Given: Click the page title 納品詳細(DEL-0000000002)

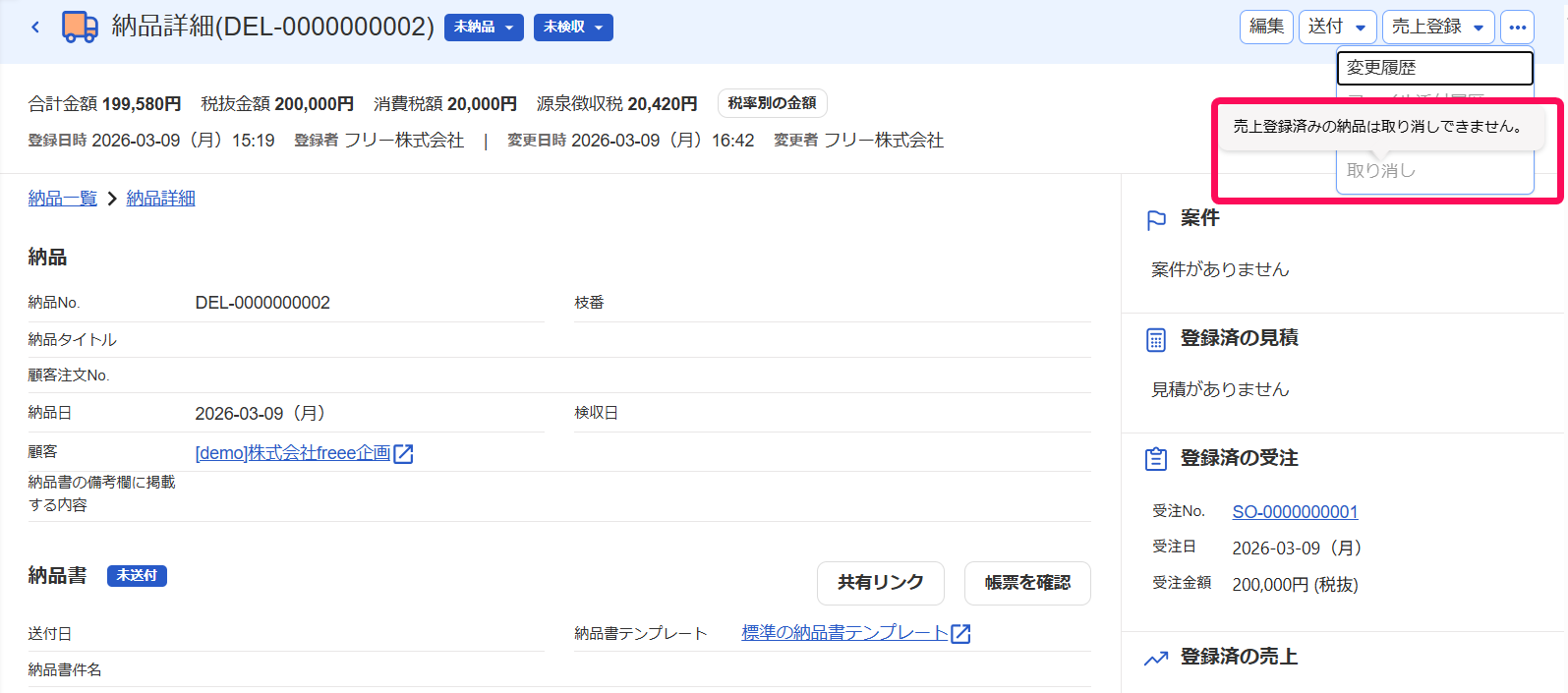Looking at the screenshot, I should pos(273,27).
